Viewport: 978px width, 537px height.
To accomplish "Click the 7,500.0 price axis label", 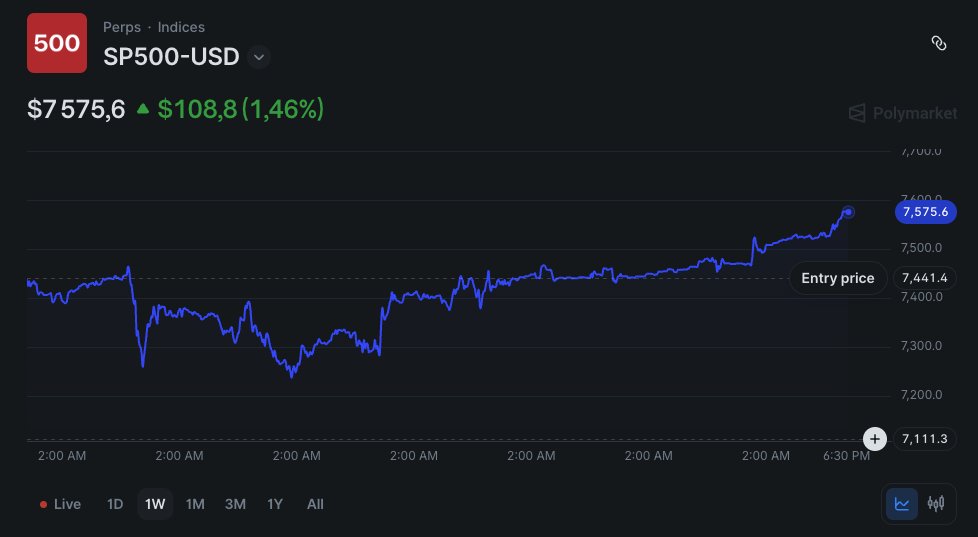I will [x=921, y=248].
